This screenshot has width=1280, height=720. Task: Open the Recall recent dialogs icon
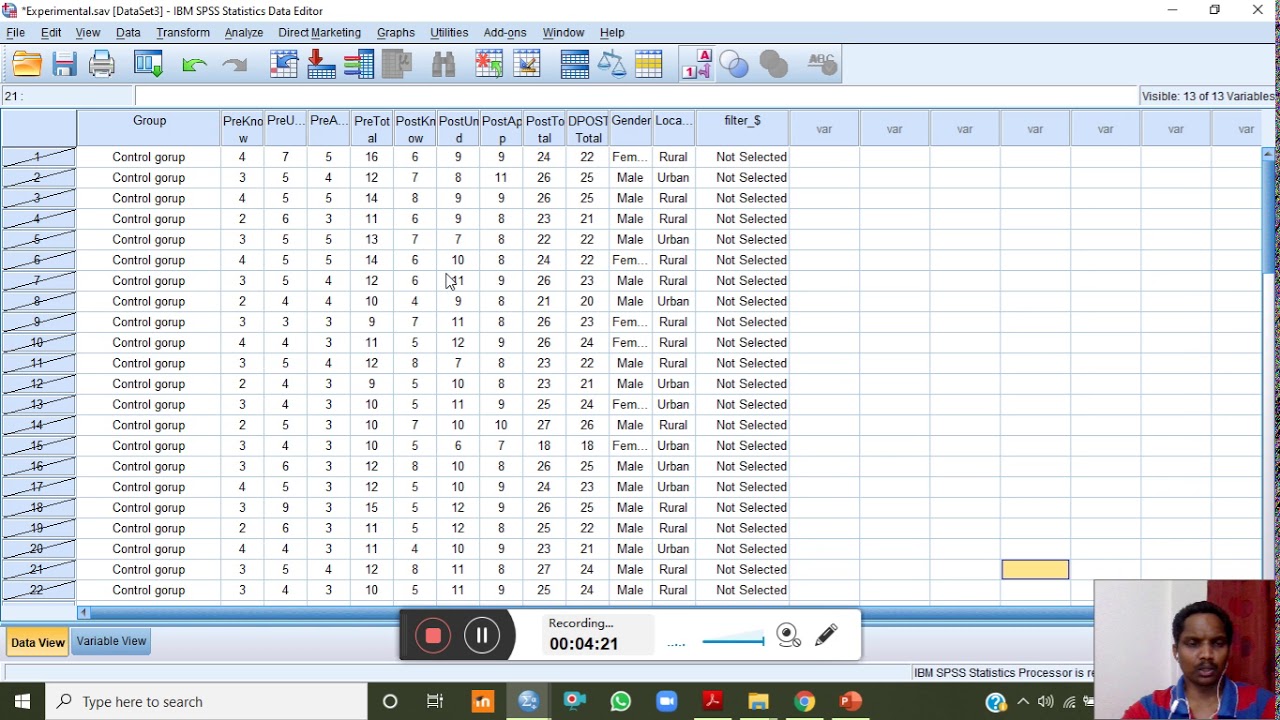tap(148, 65)
